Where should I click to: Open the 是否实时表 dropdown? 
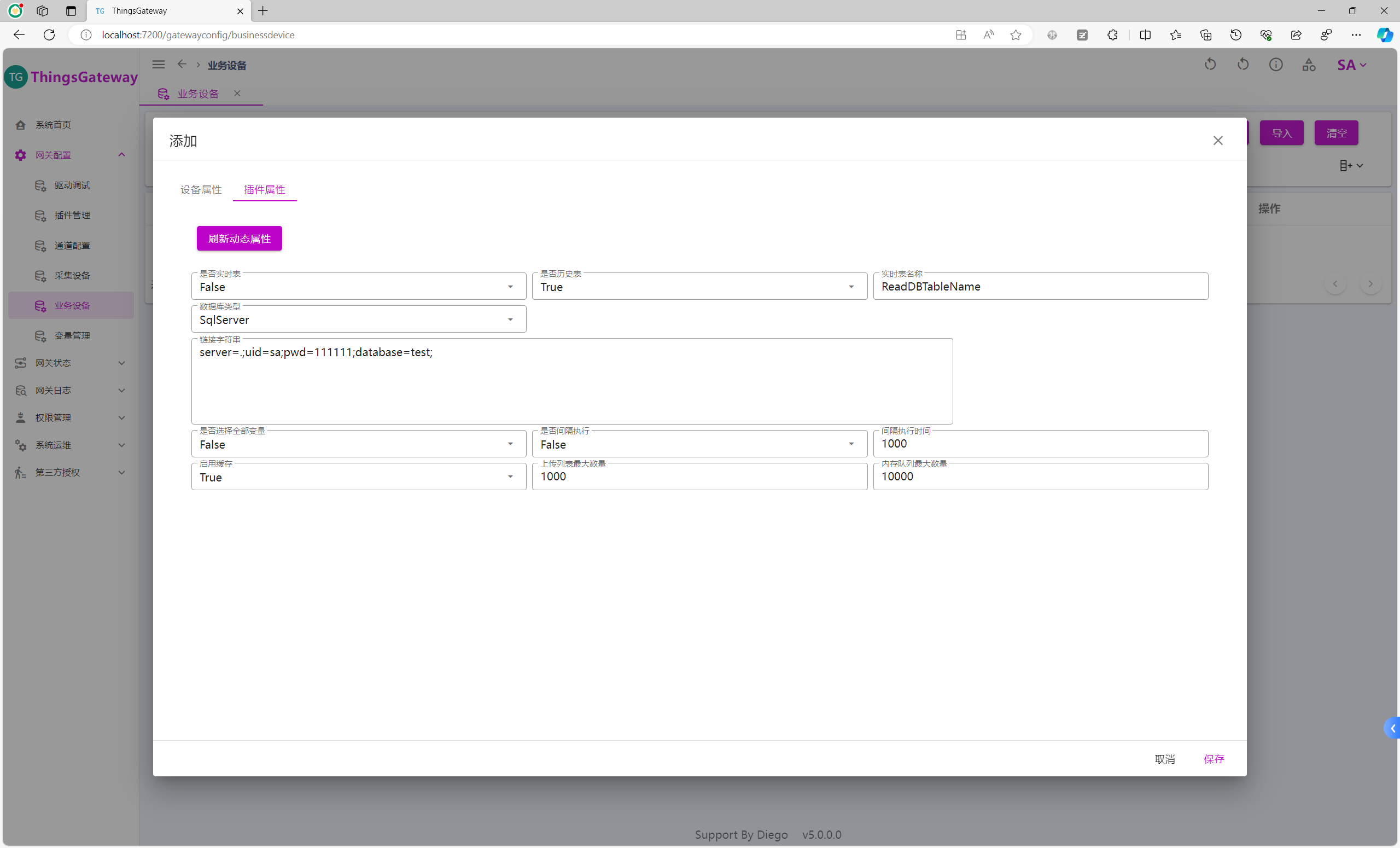[x=358, y=287]
